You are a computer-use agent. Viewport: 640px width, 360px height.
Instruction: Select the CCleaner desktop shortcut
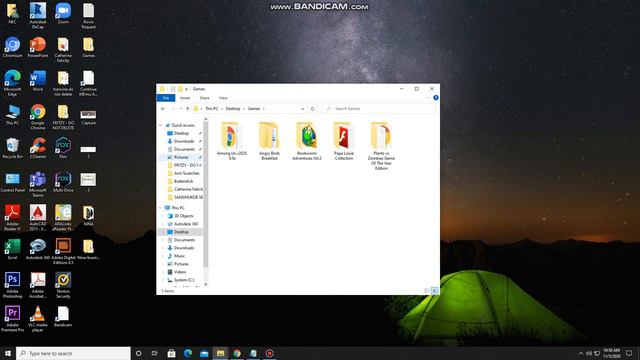38,148
